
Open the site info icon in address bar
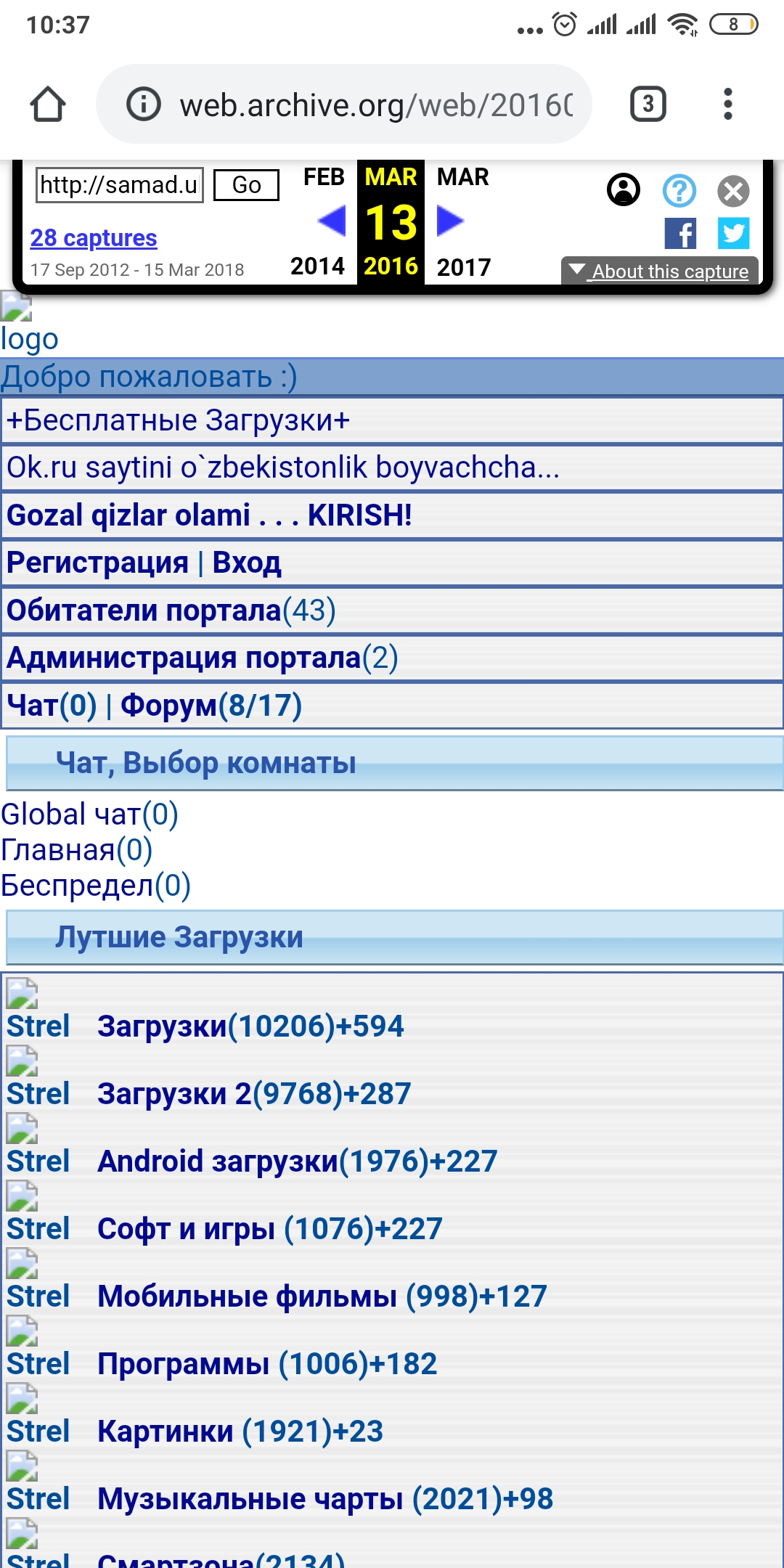click(143, 105)
